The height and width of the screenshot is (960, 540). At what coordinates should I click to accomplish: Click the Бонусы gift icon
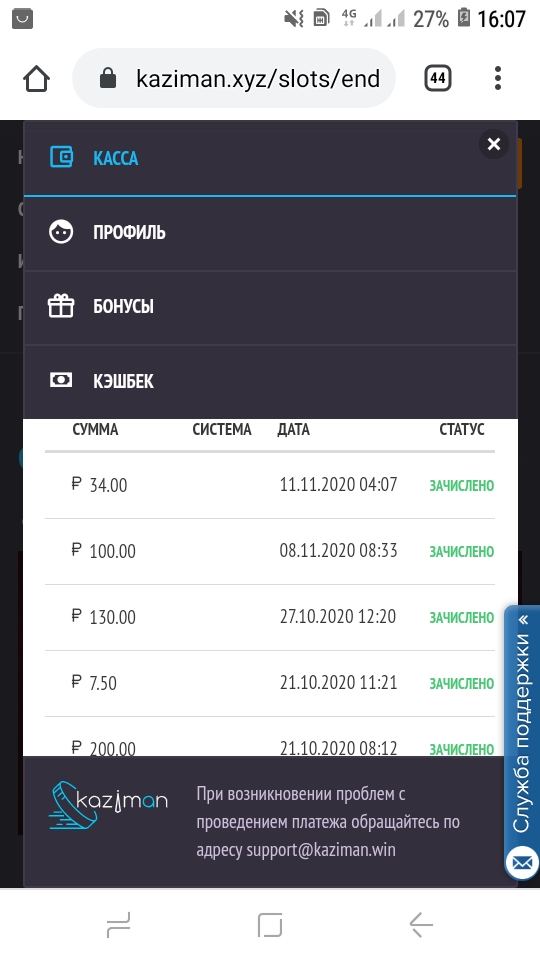(x=61, y=306)
